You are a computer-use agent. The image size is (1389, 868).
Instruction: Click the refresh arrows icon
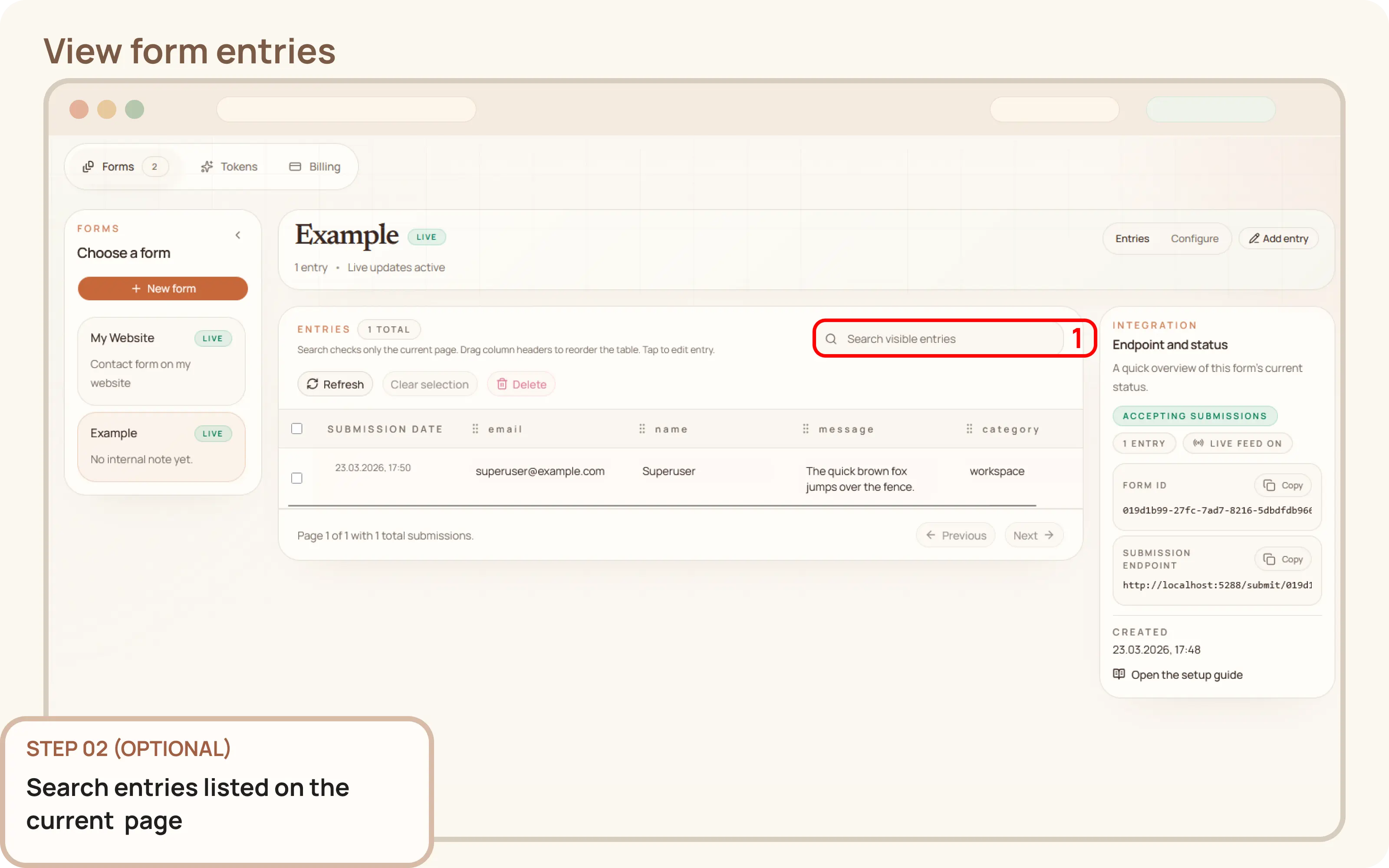pyautogui.click(x=313, y=384)
